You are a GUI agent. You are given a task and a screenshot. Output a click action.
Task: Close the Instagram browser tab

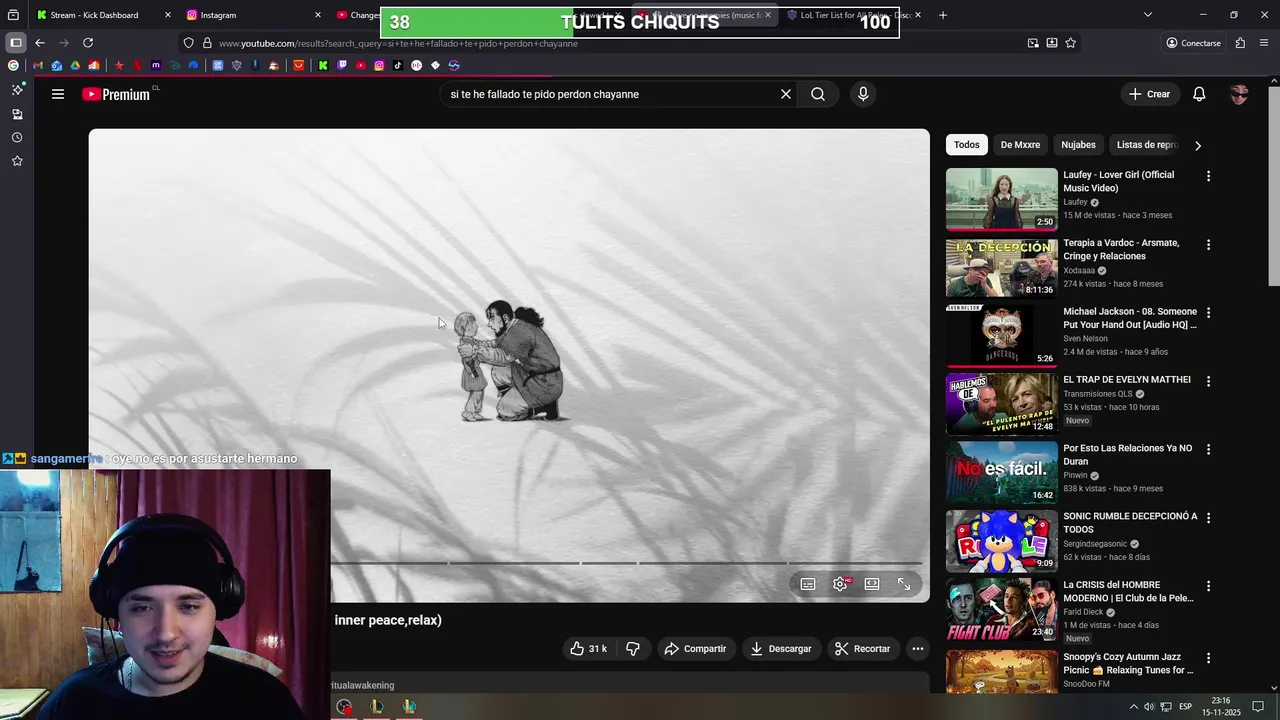pos(318,15)
